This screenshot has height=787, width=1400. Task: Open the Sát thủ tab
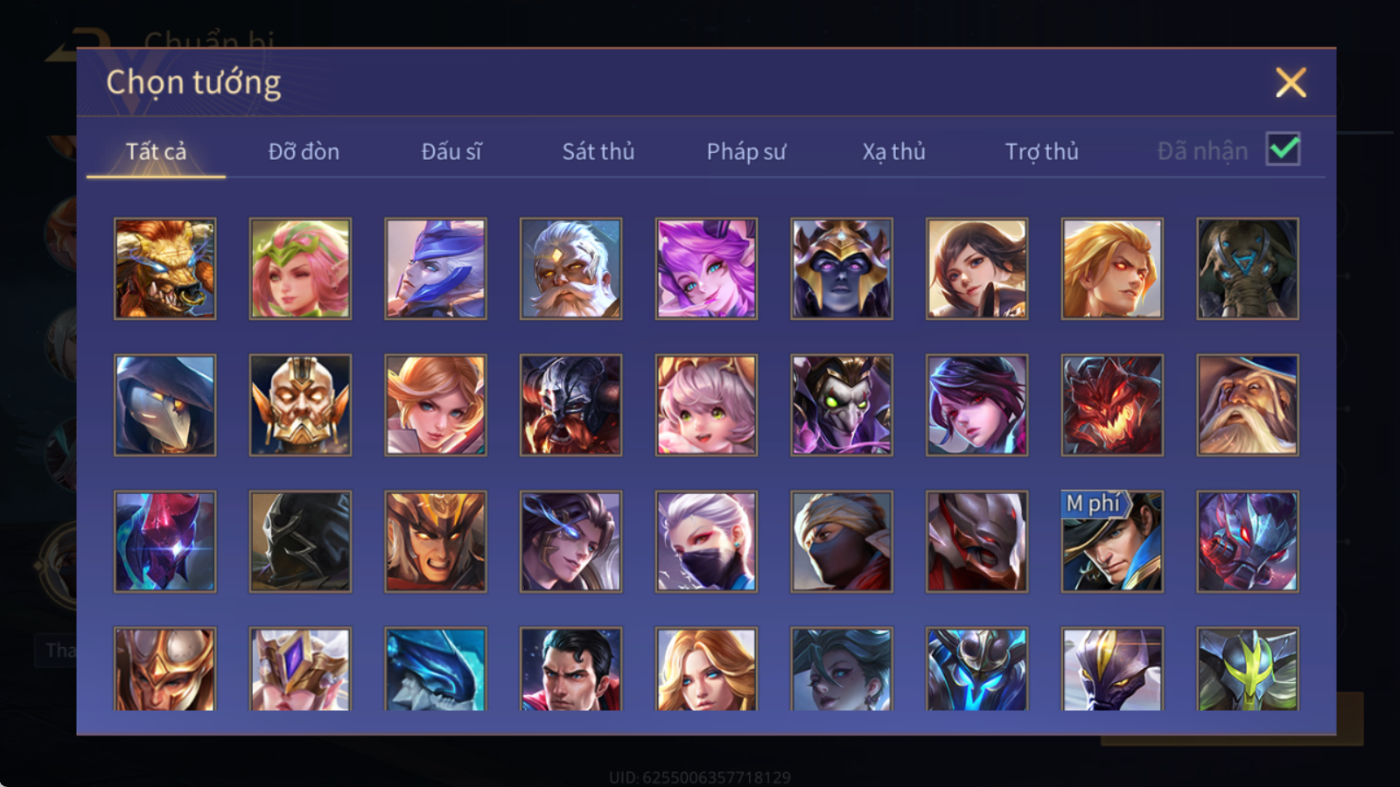click(598, 152)
